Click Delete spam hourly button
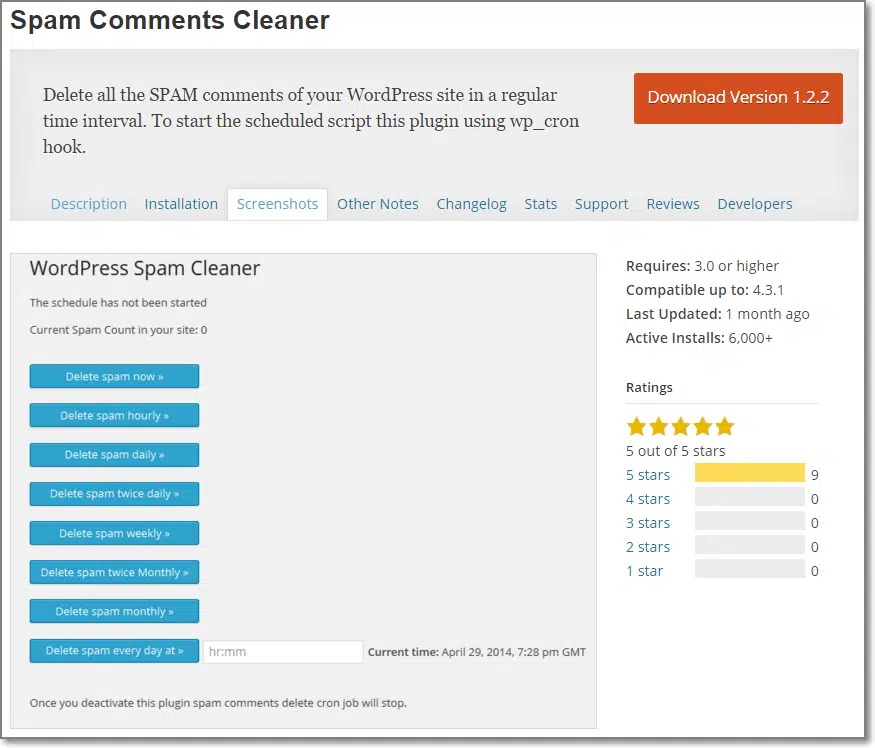Image resolution: width=875 pixels, height=748 pixels. click(x=114, y=416)
